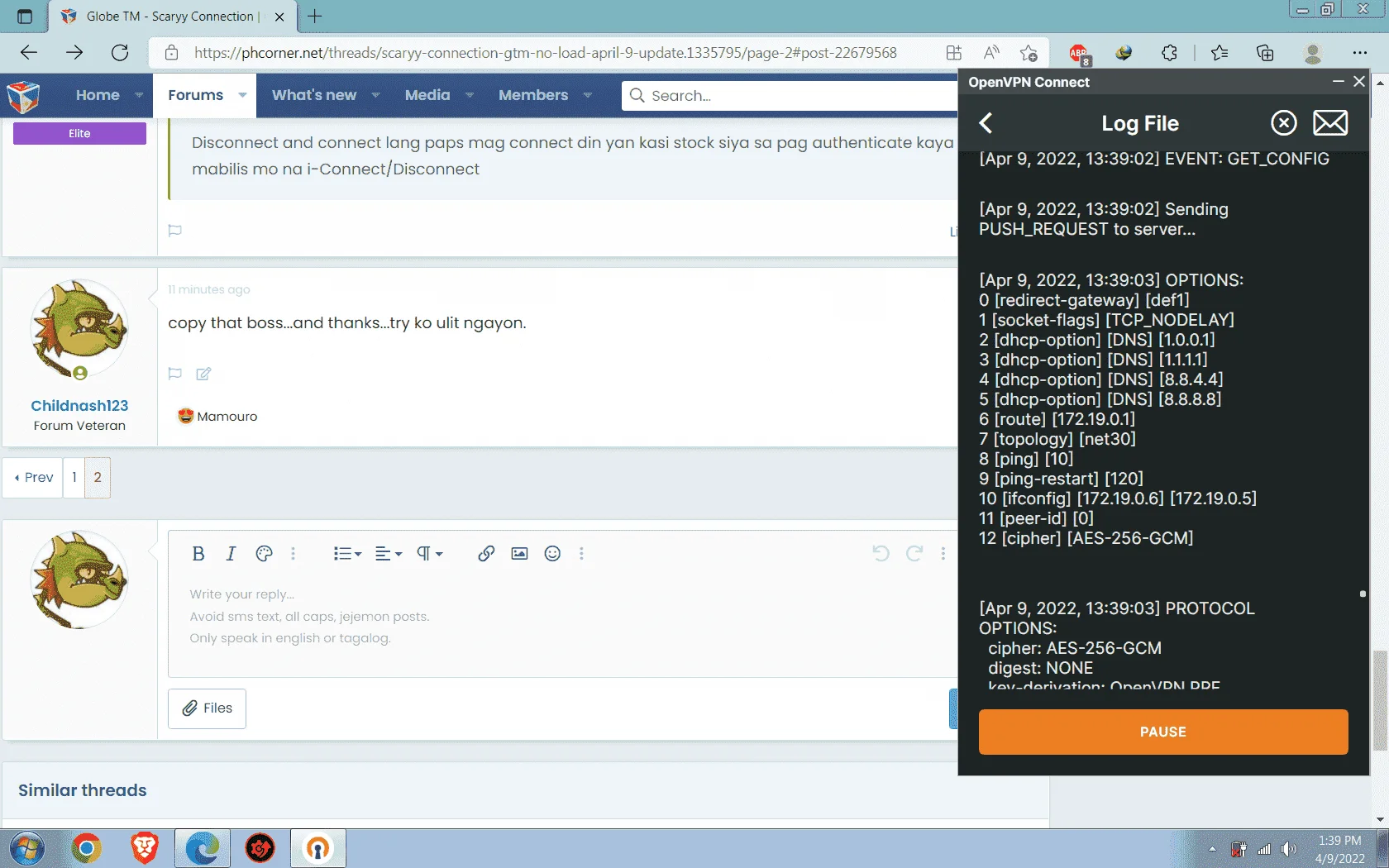Open a new browser tab
The width and height of the screenshot is (1389, 868).
[x=315, y=16]
